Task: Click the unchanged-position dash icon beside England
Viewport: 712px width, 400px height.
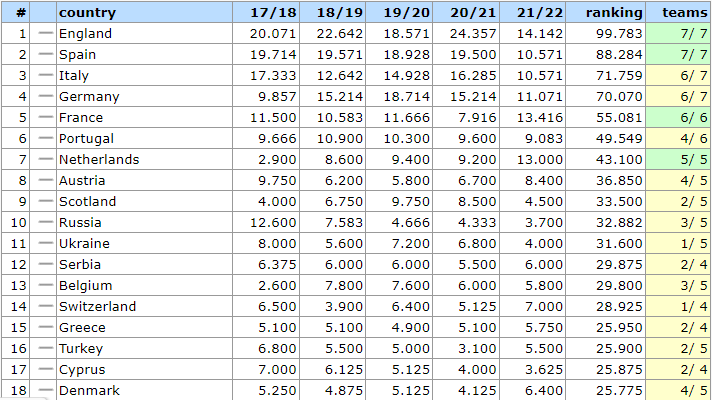Action: [45, 33]
